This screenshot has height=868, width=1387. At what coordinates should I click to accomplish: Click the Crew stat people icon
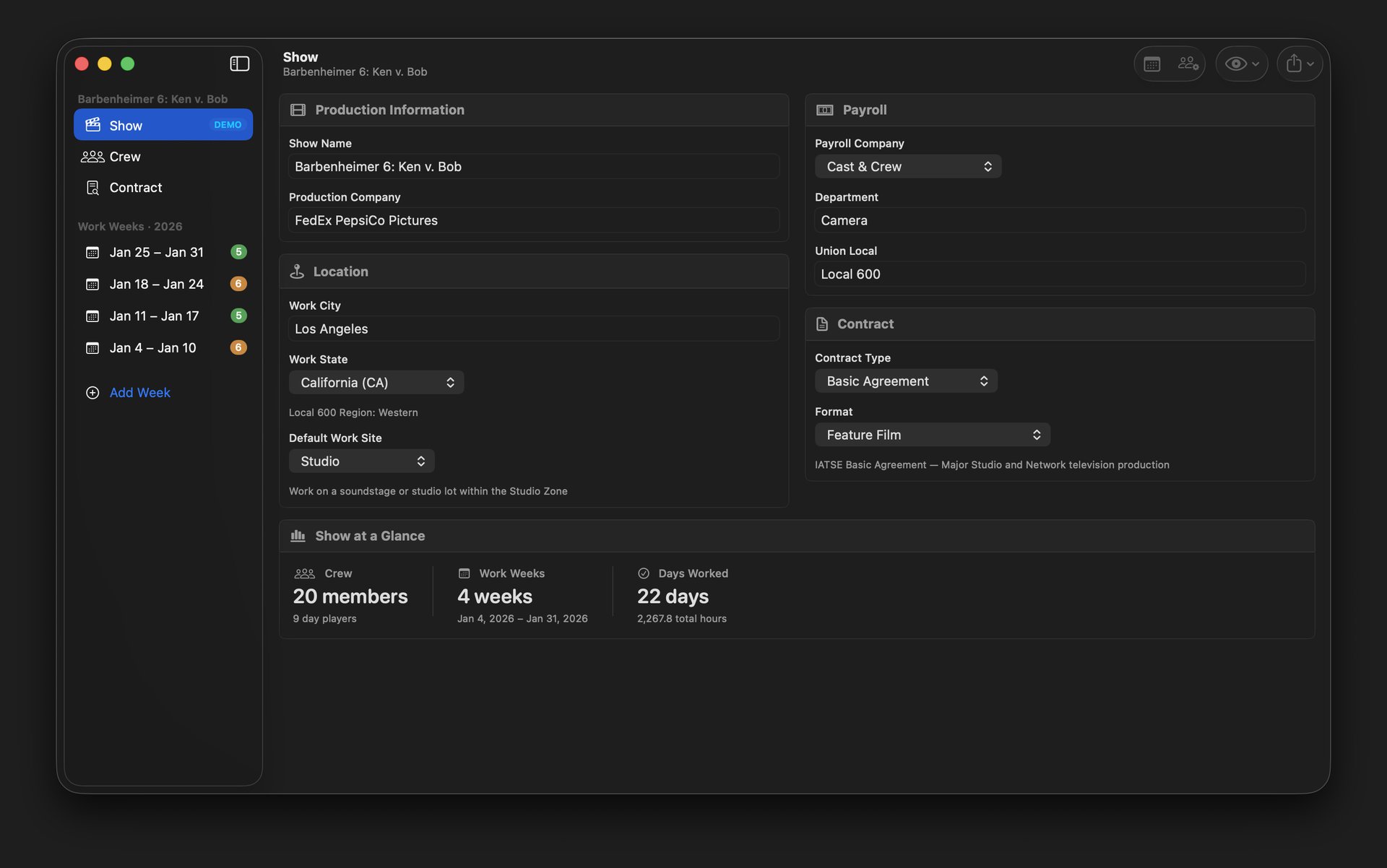(304, 573)
